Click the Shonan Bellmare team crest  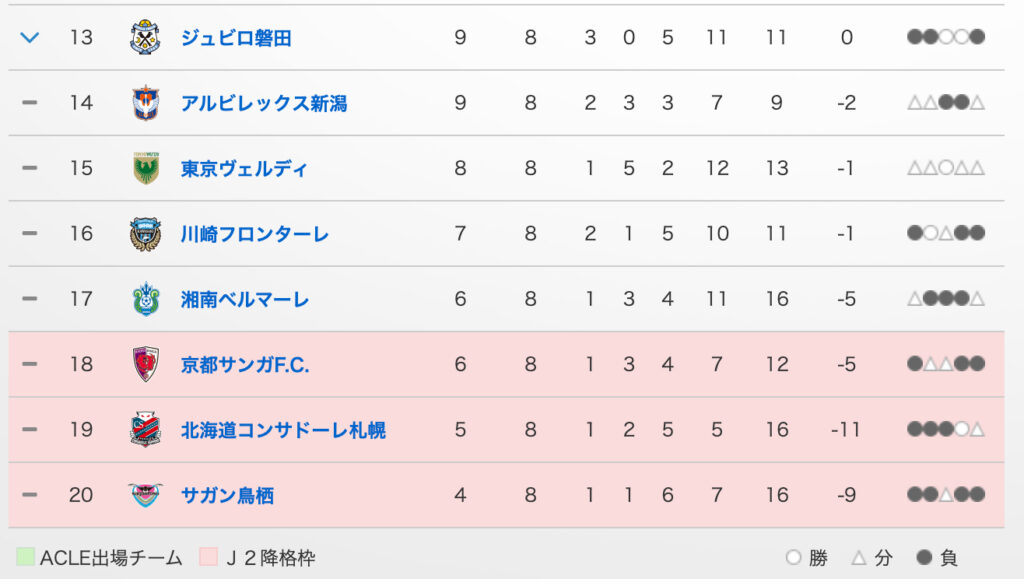[145, 299]
